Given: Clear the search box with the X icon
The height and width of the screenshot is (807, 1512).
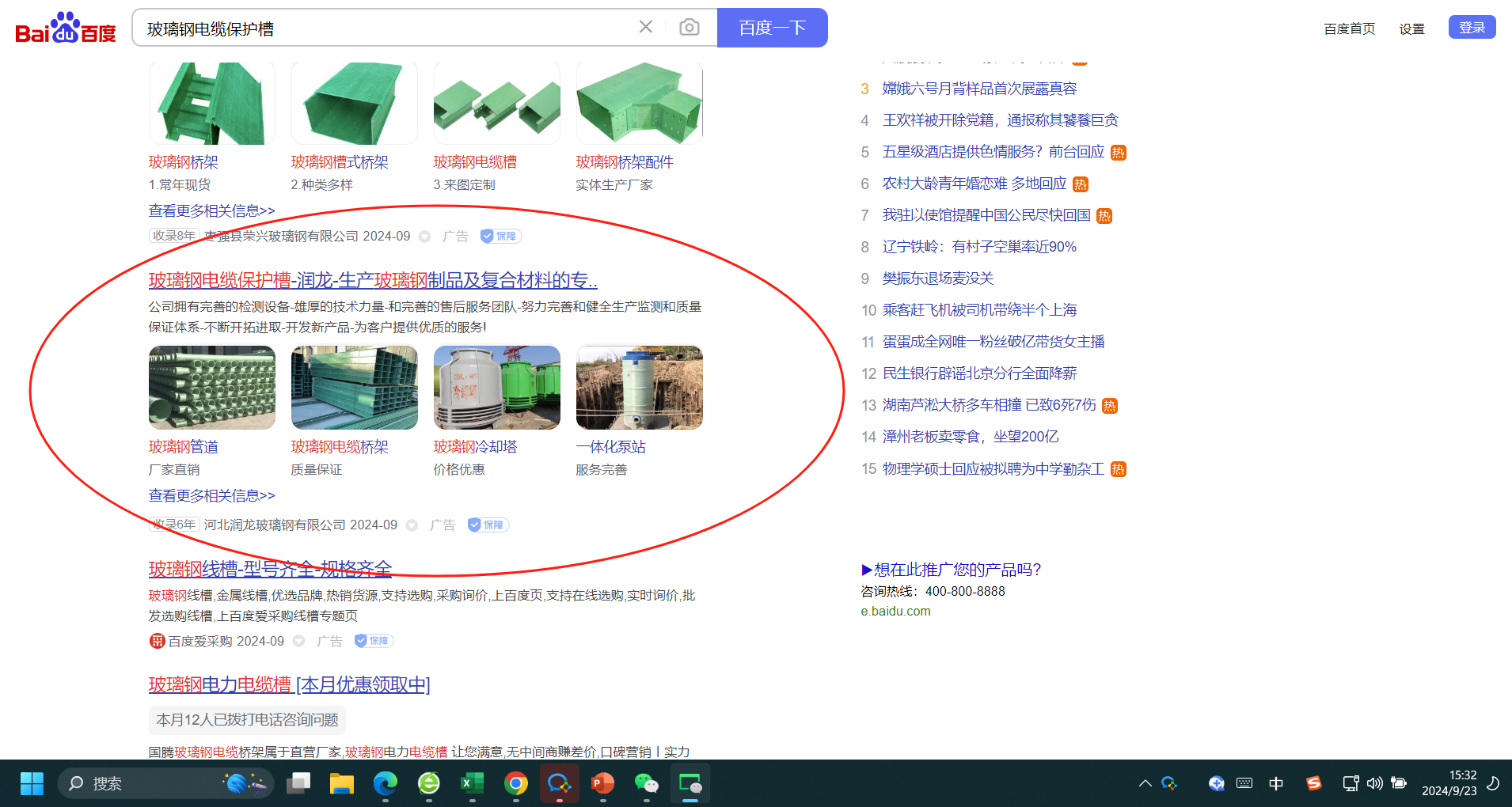Looking at the screenshot, I should click(646, 27).
